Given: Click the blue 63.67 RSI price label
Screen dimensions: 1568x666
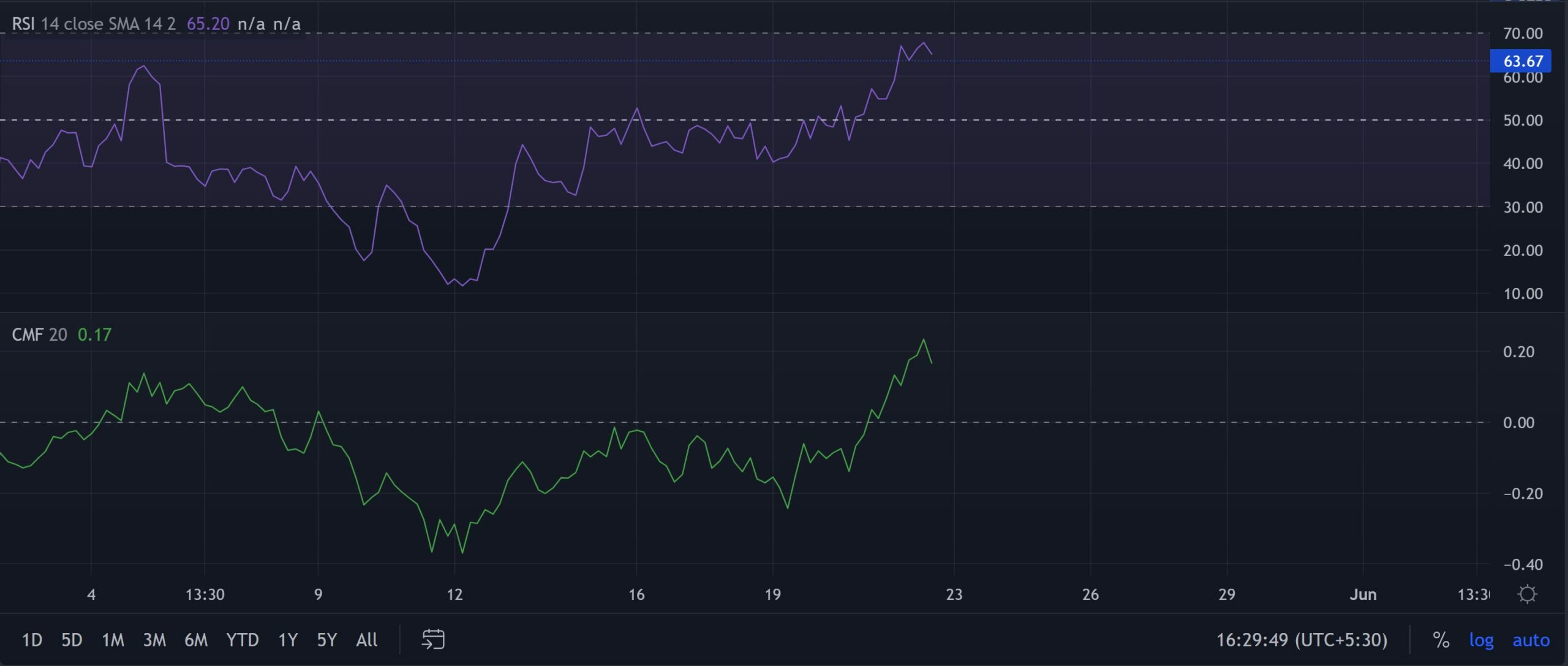Looking at the screenshot, I should (x=1523, y=61).
